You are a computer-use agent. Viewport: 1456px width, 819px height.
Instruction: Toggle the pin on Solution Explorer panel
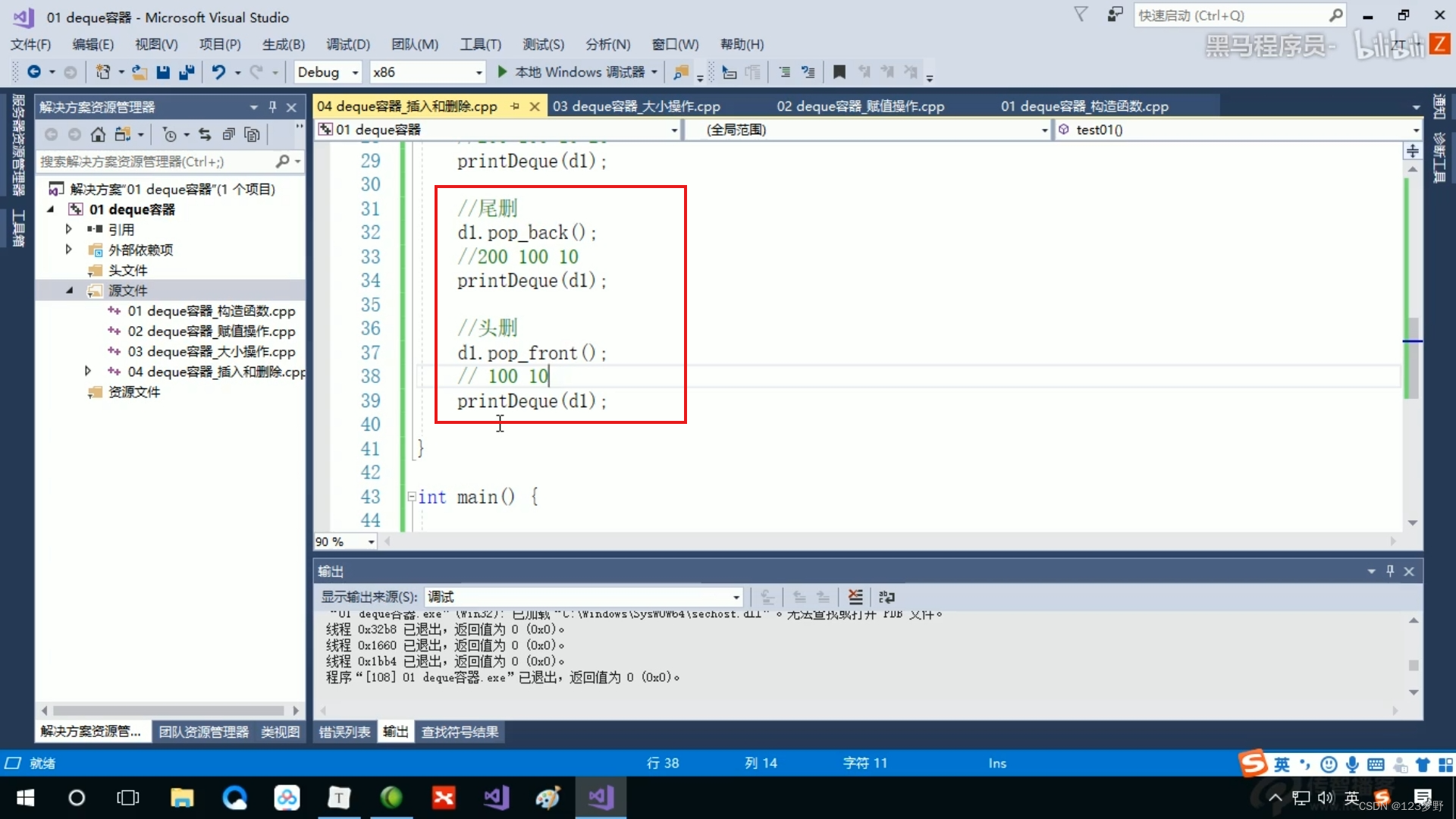[272, 107]
